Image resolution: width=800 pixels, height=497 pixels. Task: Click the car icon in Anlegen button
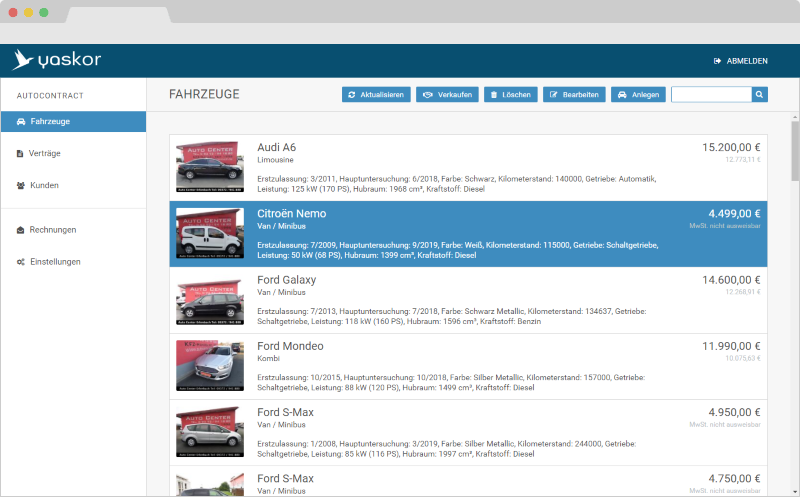point(622,94)
